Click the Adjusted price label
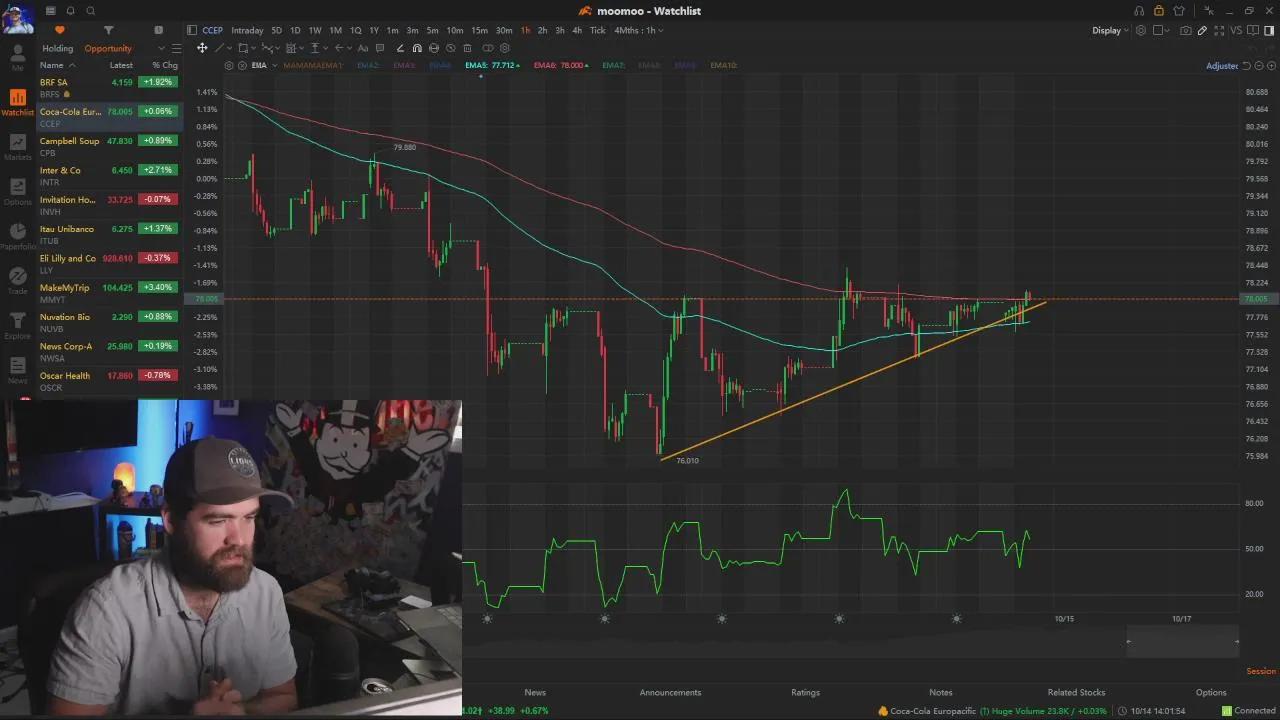Image resolution: width=1280 pixels, height=720 pixels. [1222, 66]
